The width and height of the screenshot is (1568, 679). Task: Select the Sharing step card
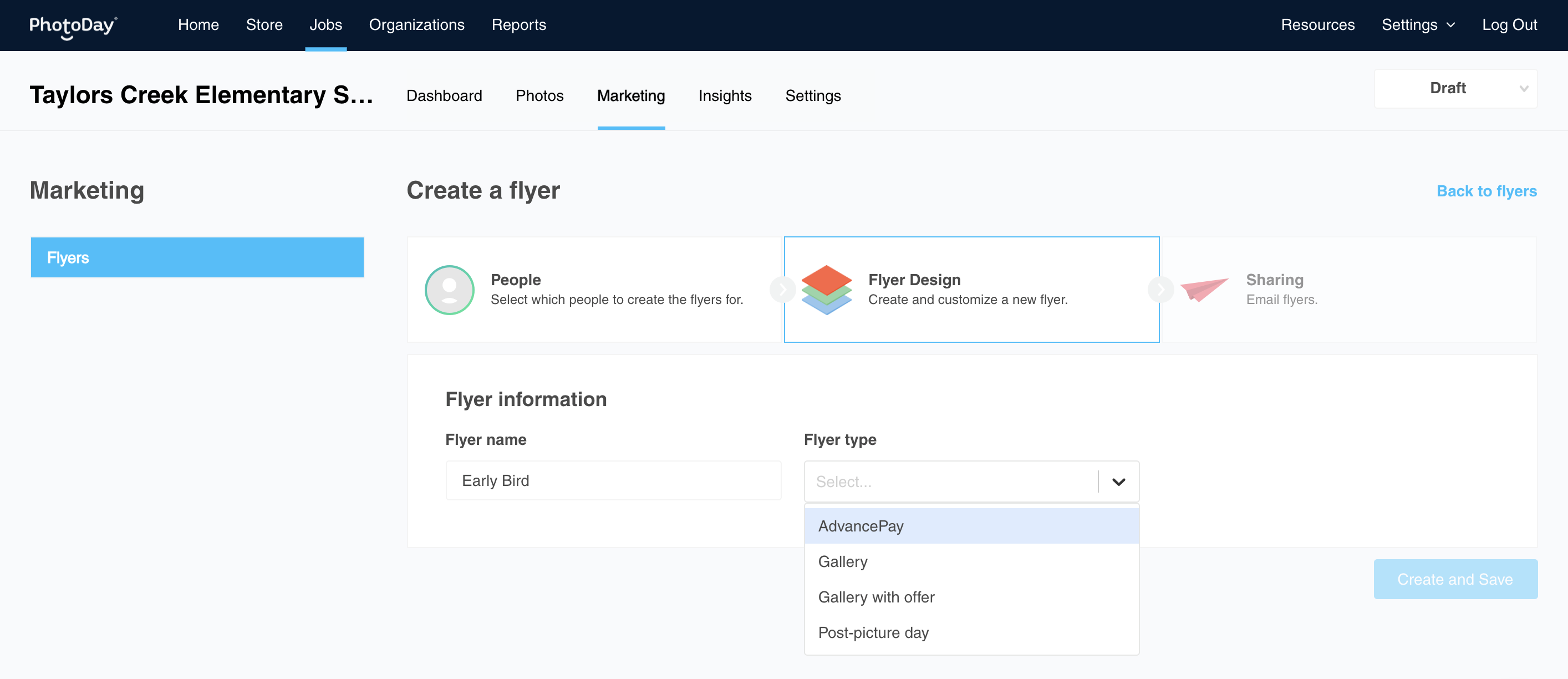pyautogui.click(x=1350, y=290)
